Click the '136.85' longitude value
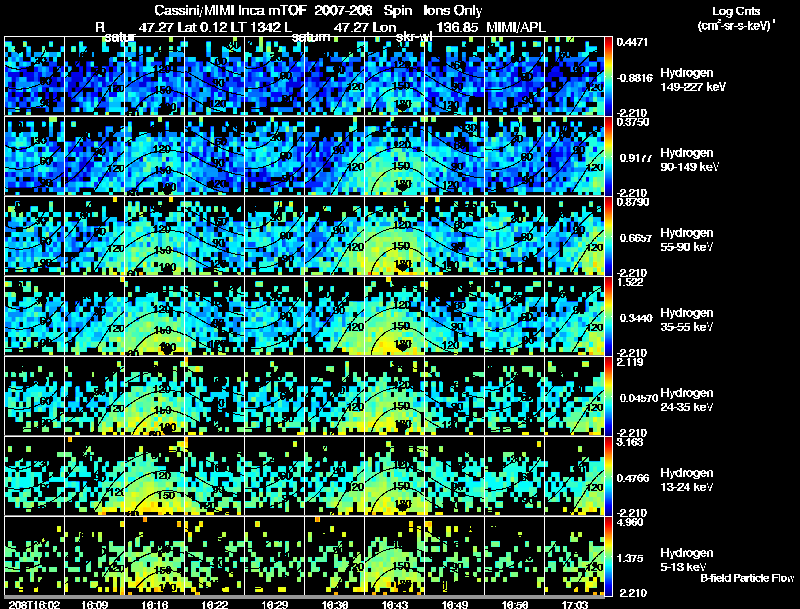The height and width of the screenshot is (609, 800). tap(457, 28)
